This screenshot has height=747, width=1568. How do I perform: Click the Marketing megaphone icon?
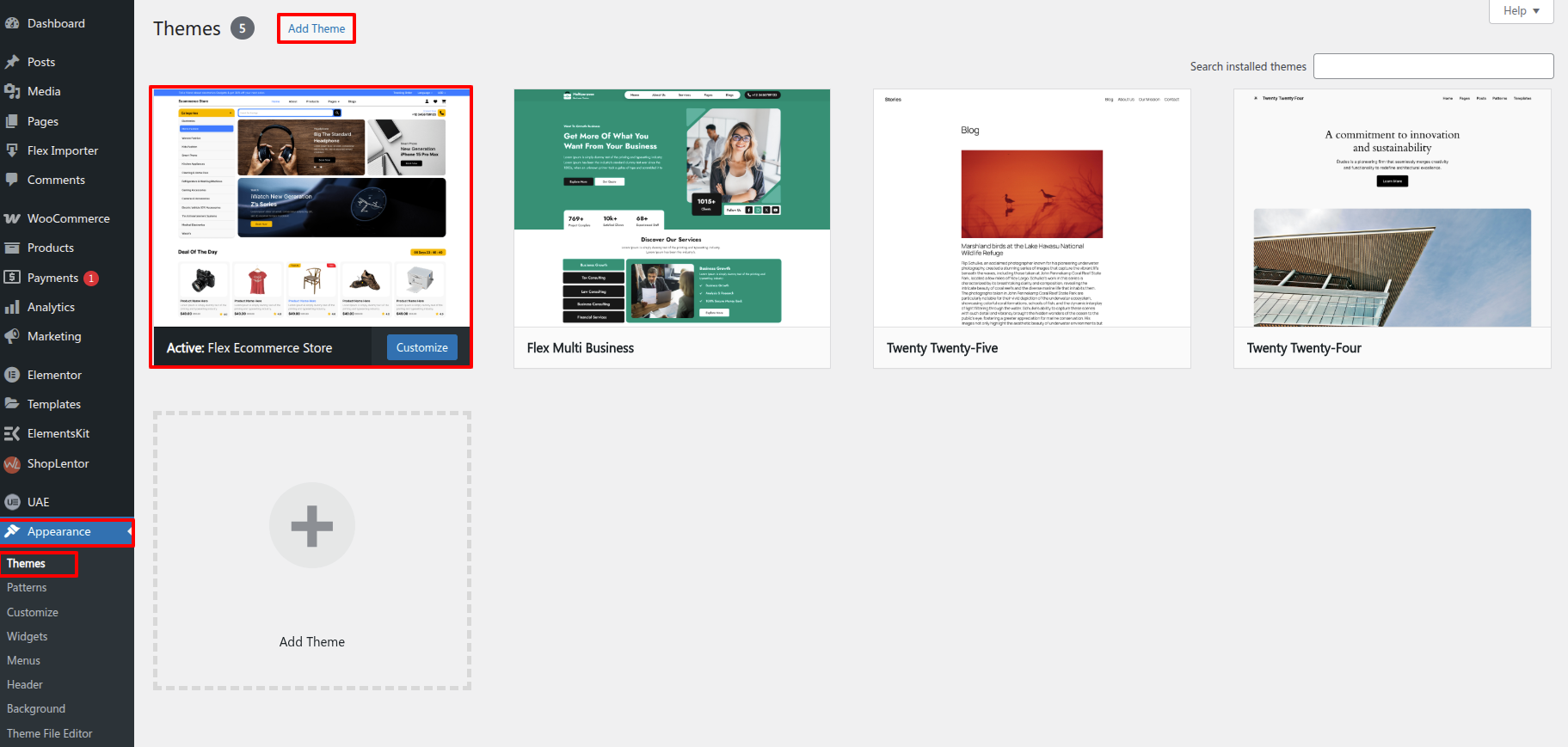point(12,336)
